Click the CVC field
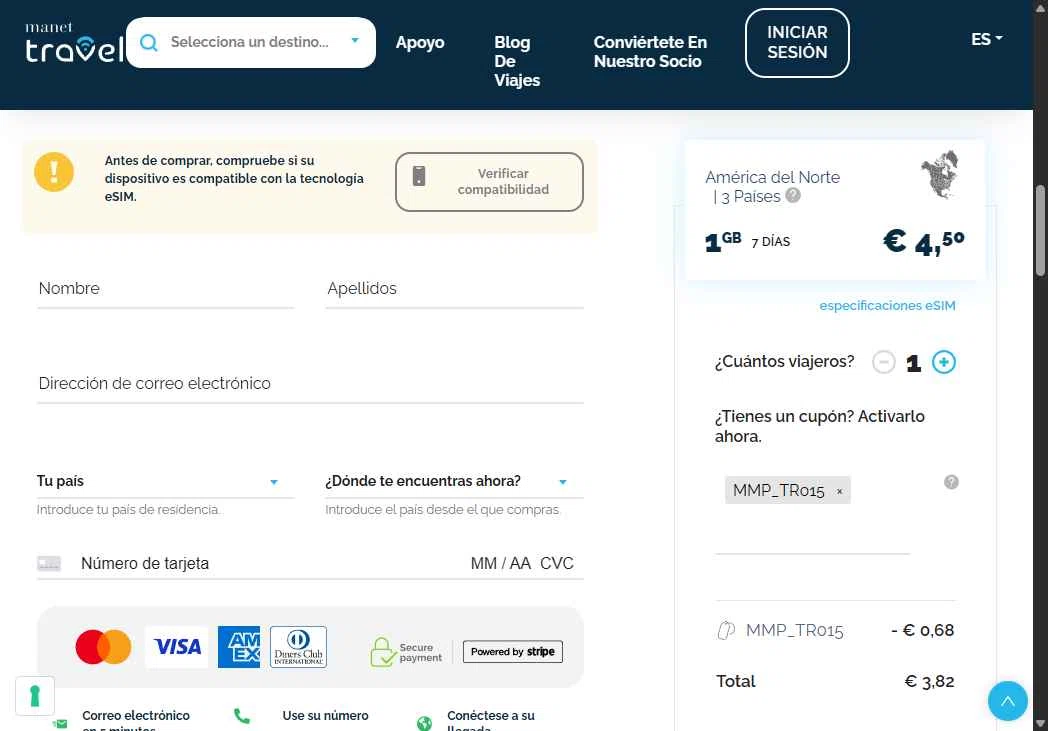This screenshot has width=1048, height=731. click(x=557, y=563)
